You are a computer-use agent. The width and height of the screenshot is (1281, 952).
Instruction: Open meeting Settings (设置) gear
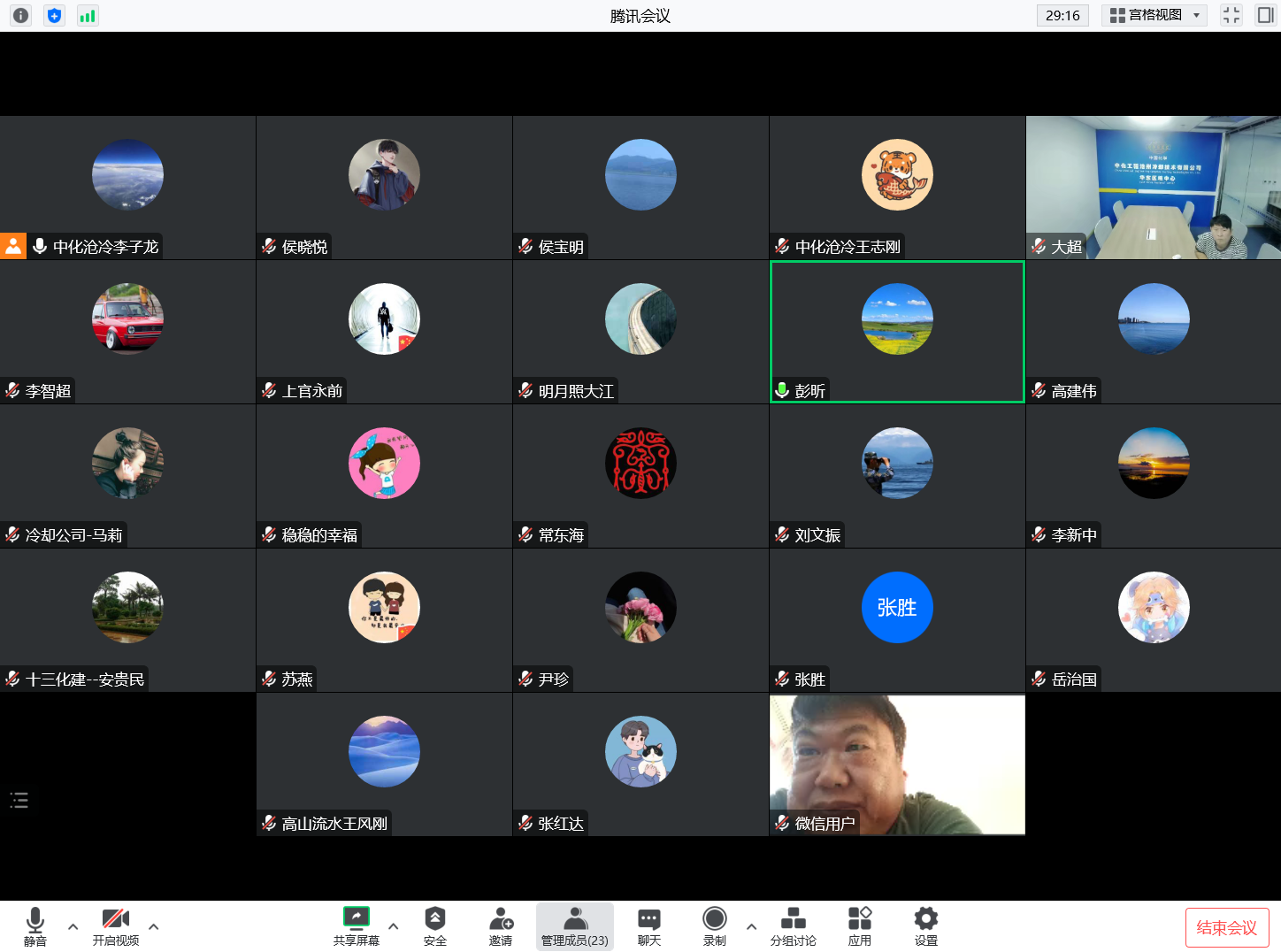click(x=925, y=925)
